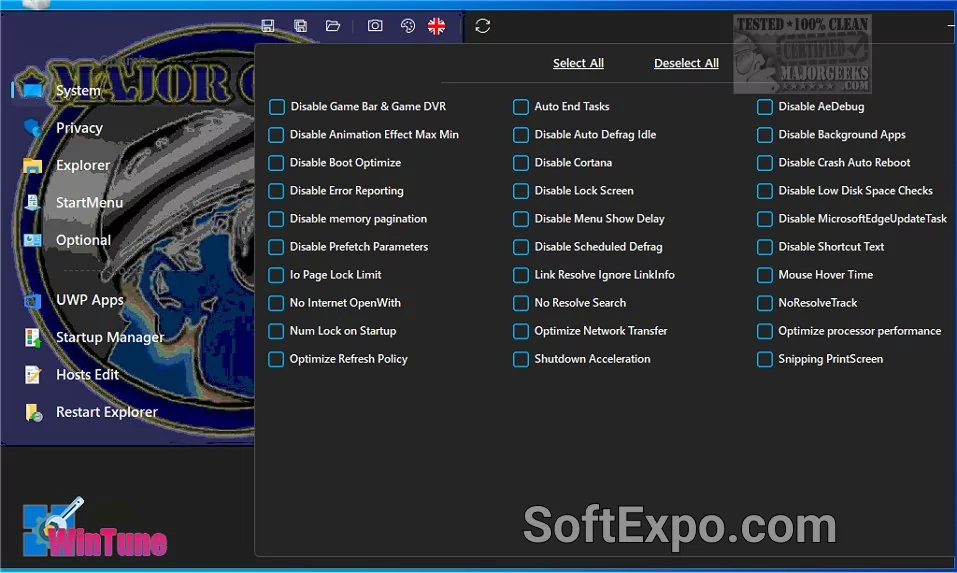Enable Disable Game Bar & Game DVR
Viewport: 957px width, 573px height.
[276, 107]
